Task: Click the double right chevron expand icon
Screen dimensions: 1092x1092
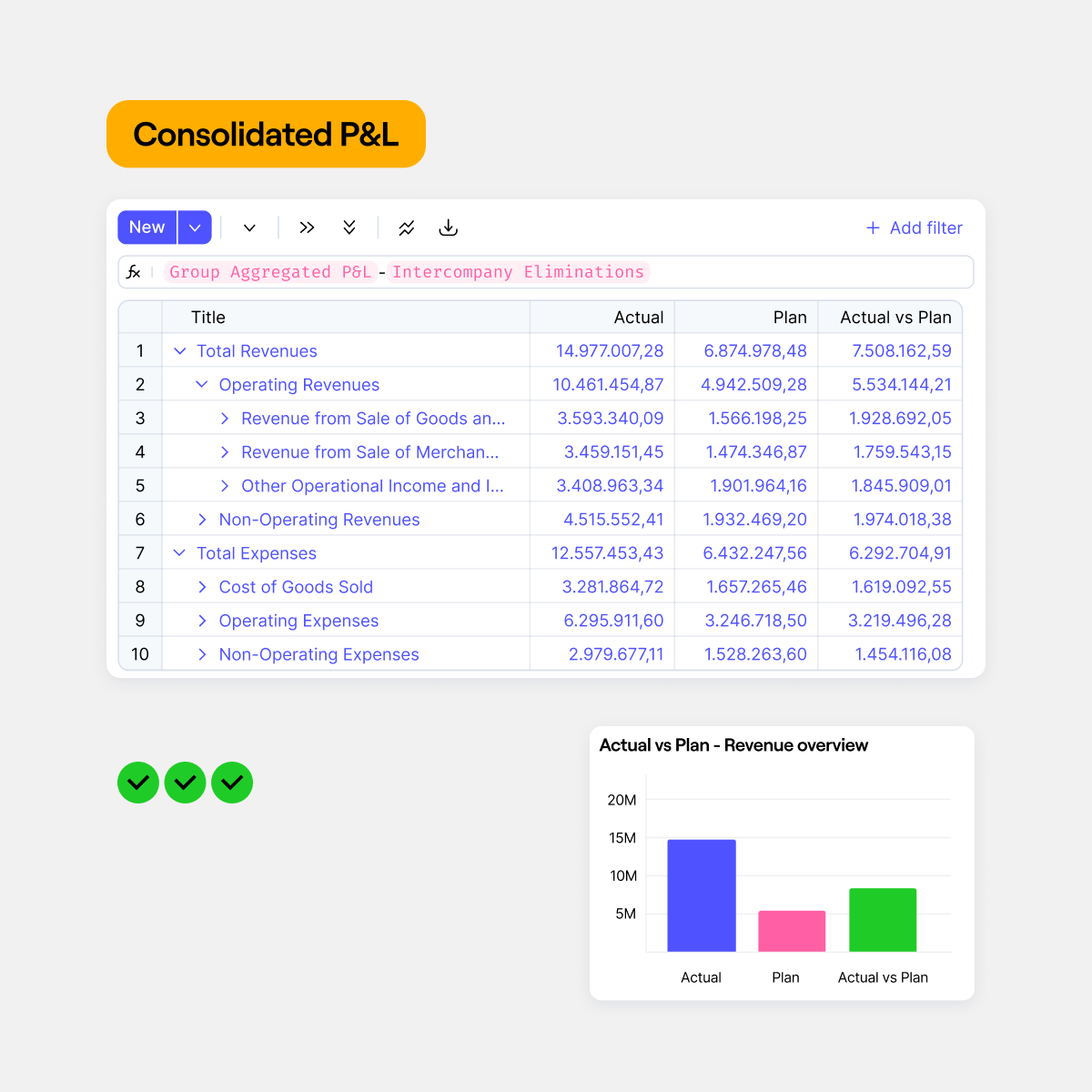Action: tap(307, 227)
